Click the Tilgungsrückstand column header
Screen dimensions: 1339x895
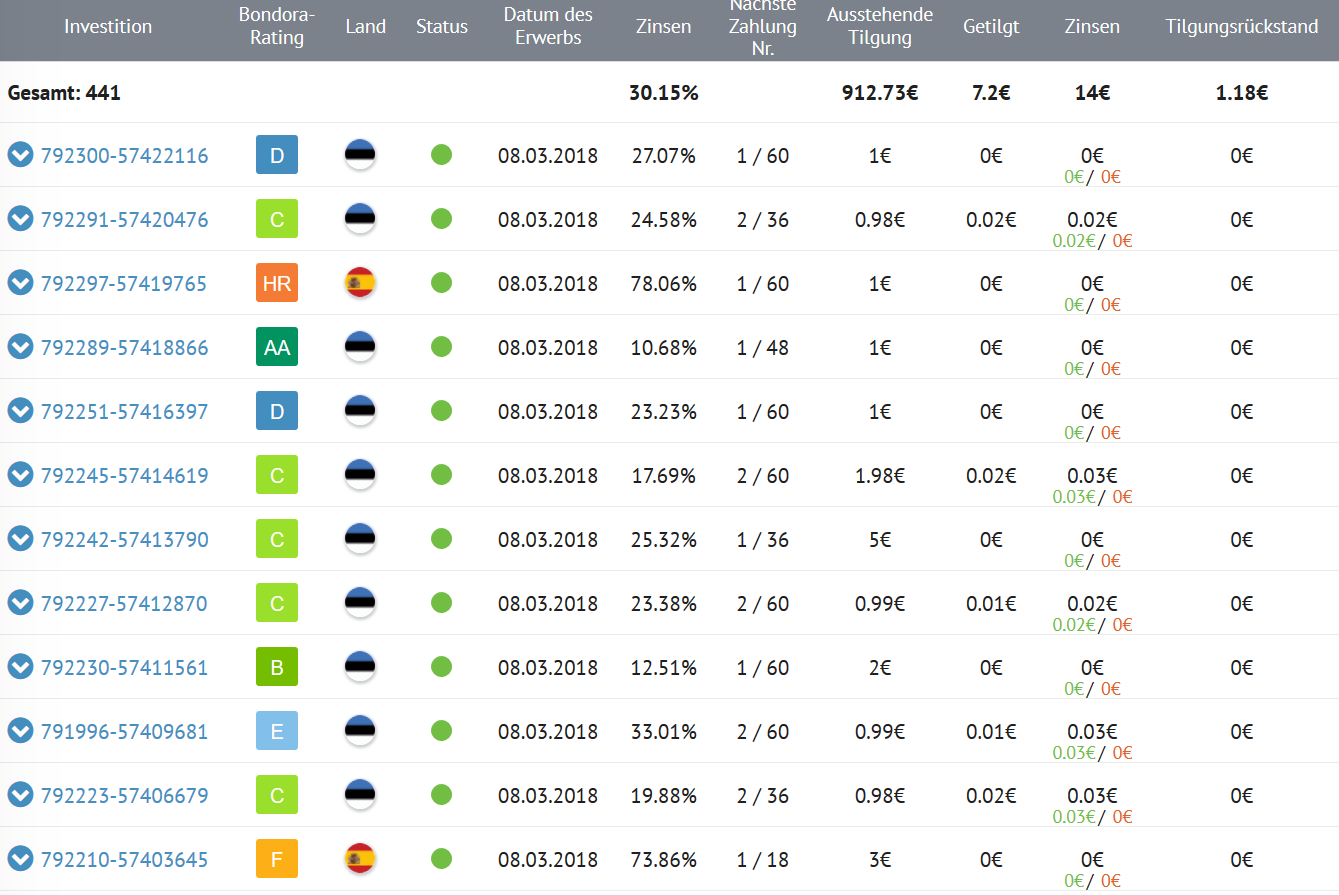1241,27
